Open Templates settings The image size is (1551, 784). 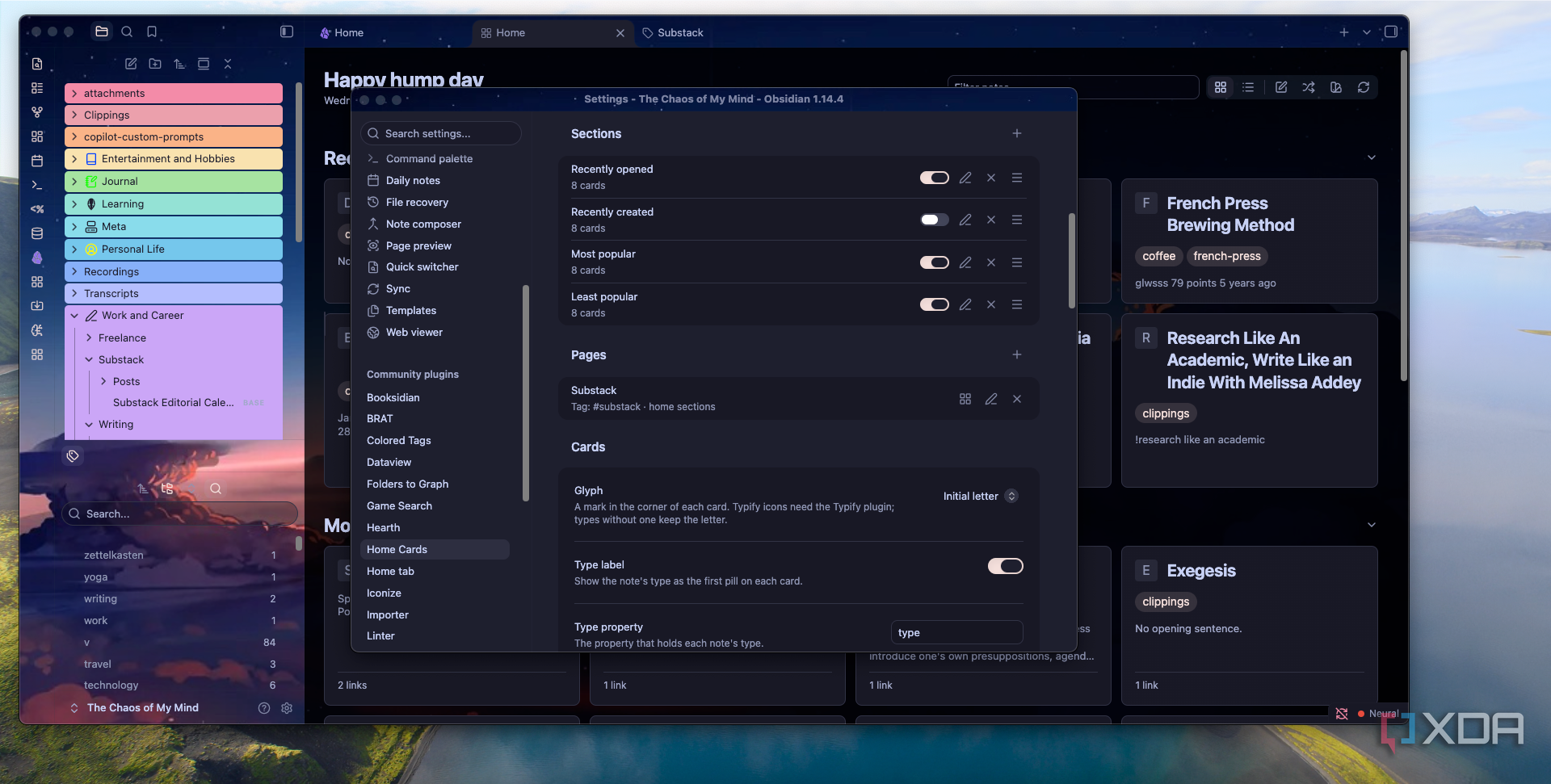(411, 310)
